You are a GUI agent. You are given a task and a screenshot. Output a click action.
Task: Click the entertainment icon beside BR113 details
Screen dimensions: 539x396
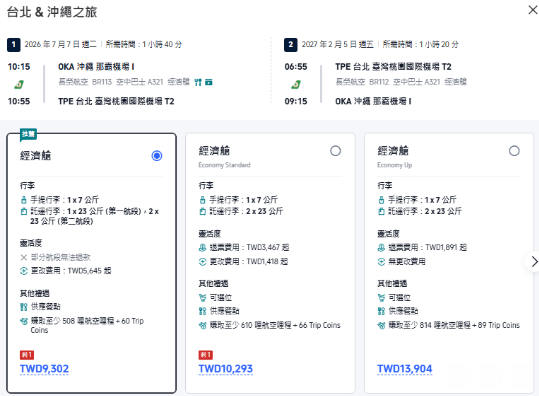tap(209, 82)
